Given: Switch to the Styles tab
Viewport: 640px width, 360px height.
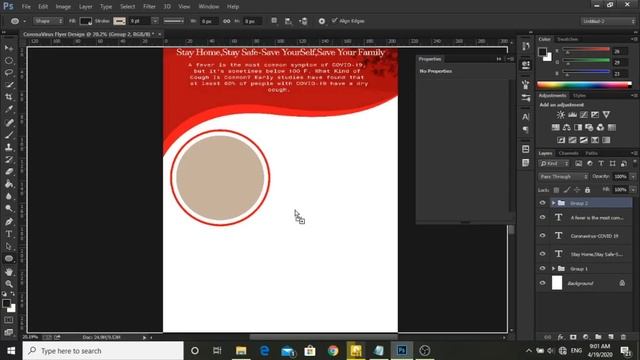Looking at the screenshot, I should click(x=579, y=96).
